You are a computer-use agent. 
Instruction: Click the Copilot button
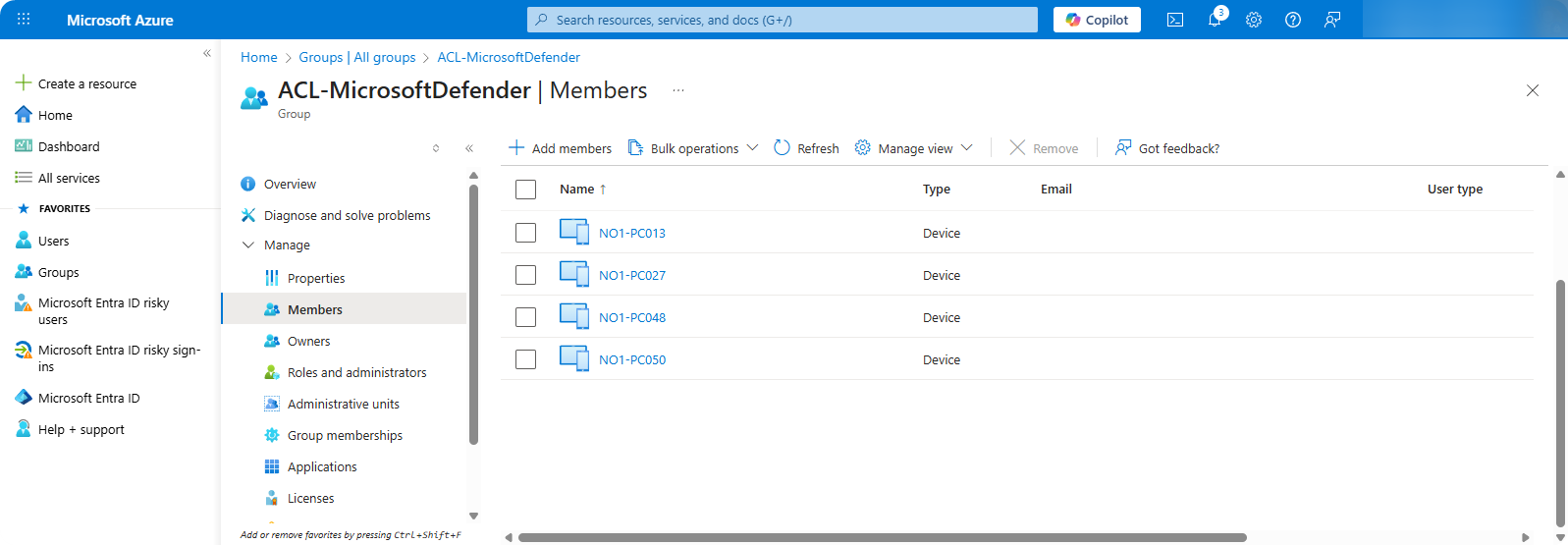point(1097,20)
